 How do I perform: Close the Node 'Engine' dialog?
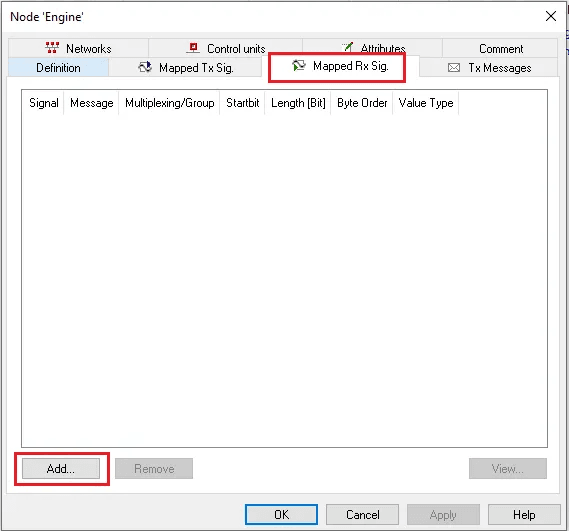550,16
